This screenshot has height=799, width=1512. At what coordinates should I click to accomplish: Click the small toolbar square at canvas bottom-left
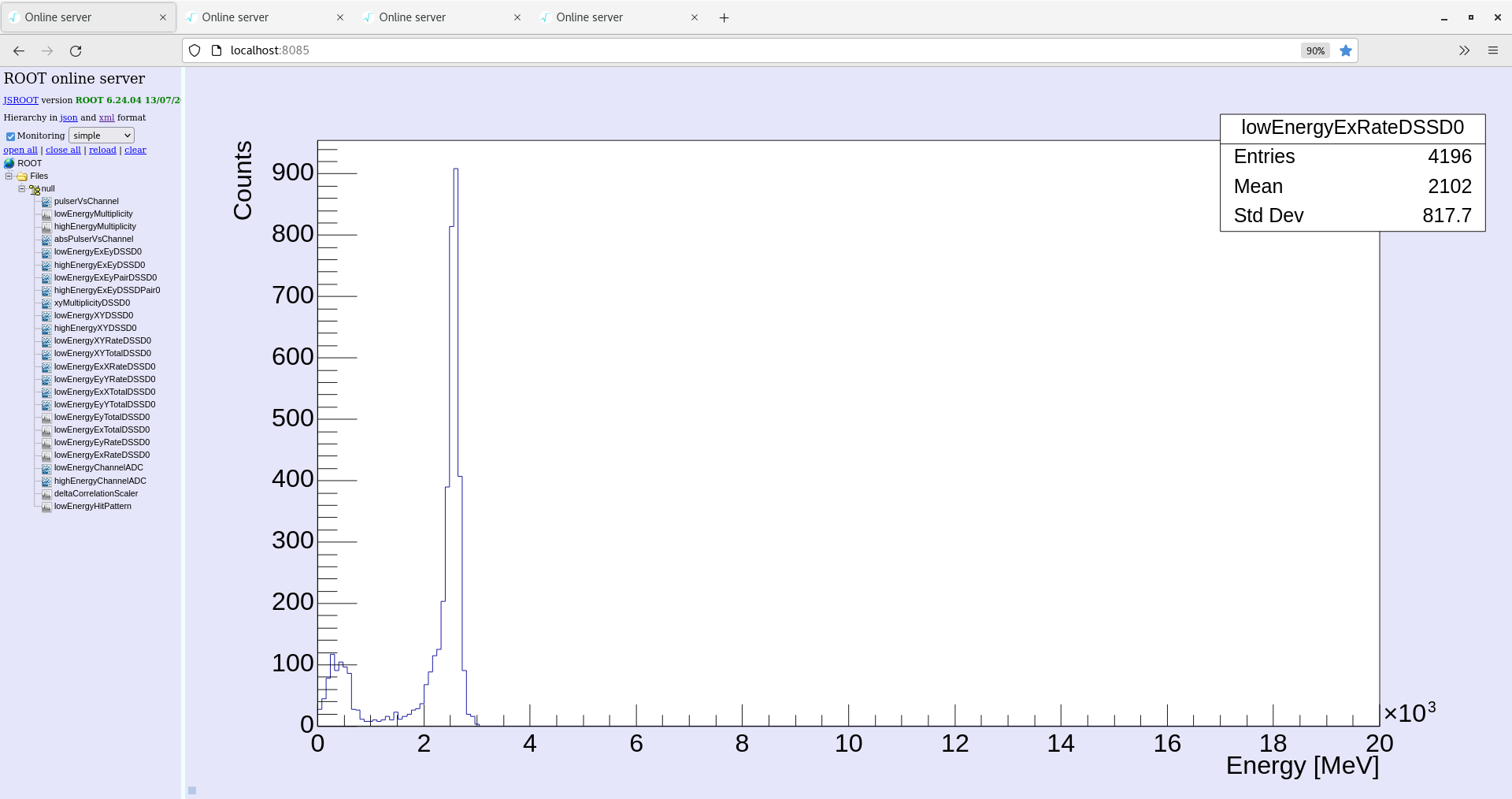[x=192, y=790]
